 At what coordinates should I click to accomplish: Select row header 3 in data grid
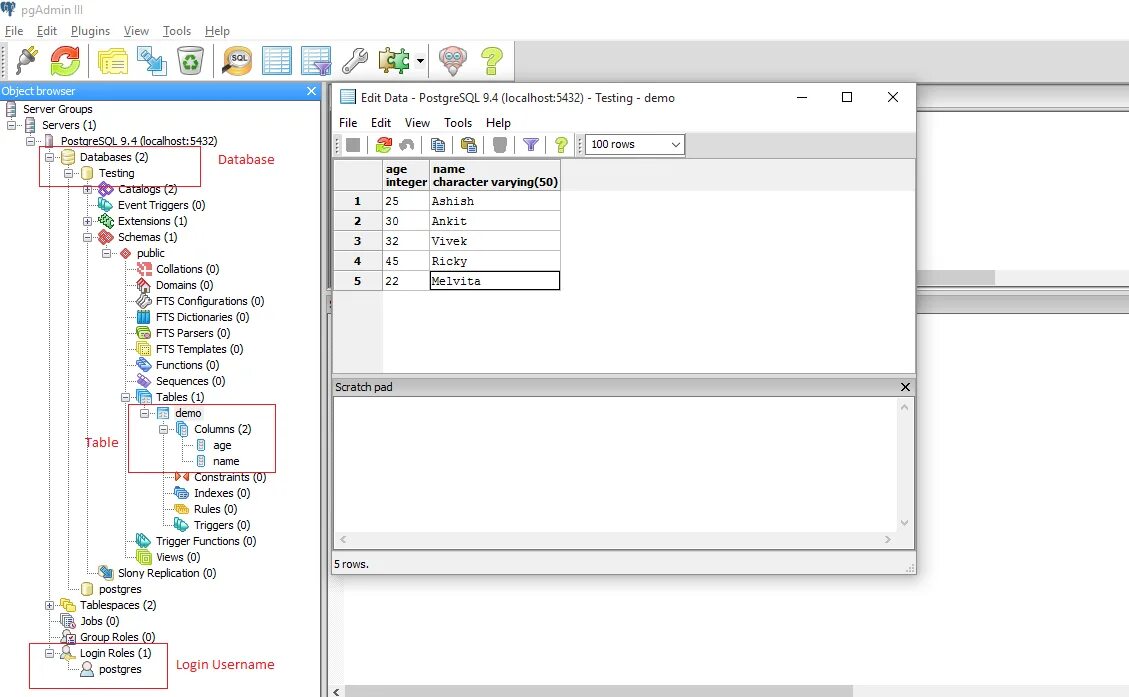358,241
